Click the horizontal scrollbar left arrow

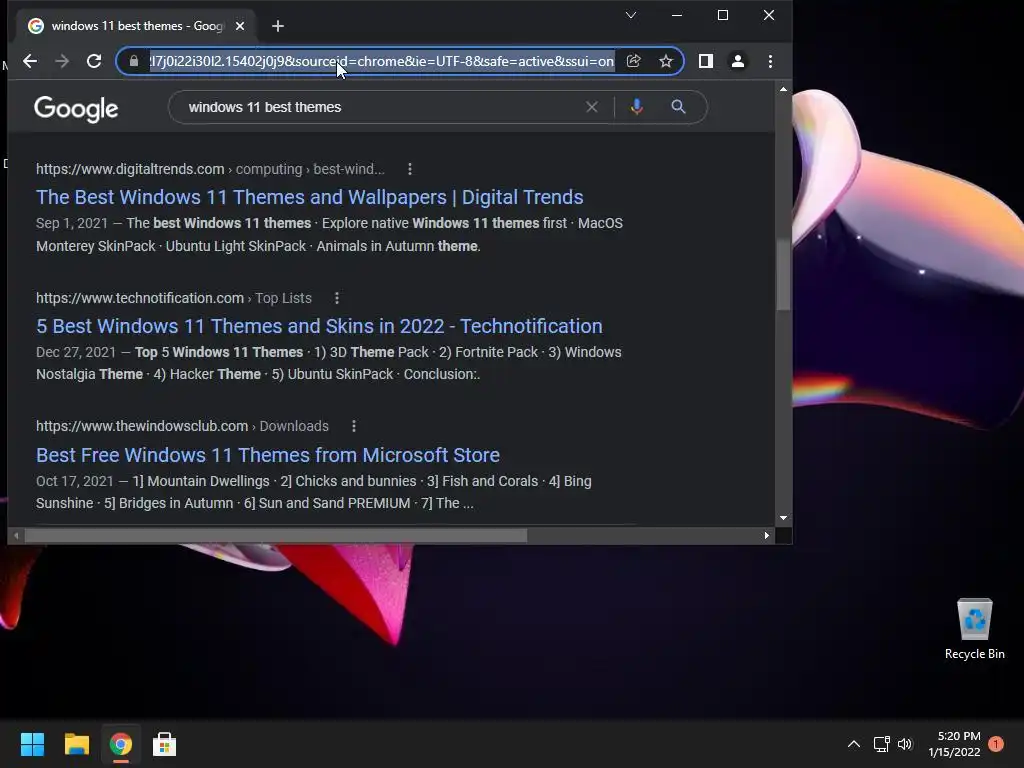16,536
